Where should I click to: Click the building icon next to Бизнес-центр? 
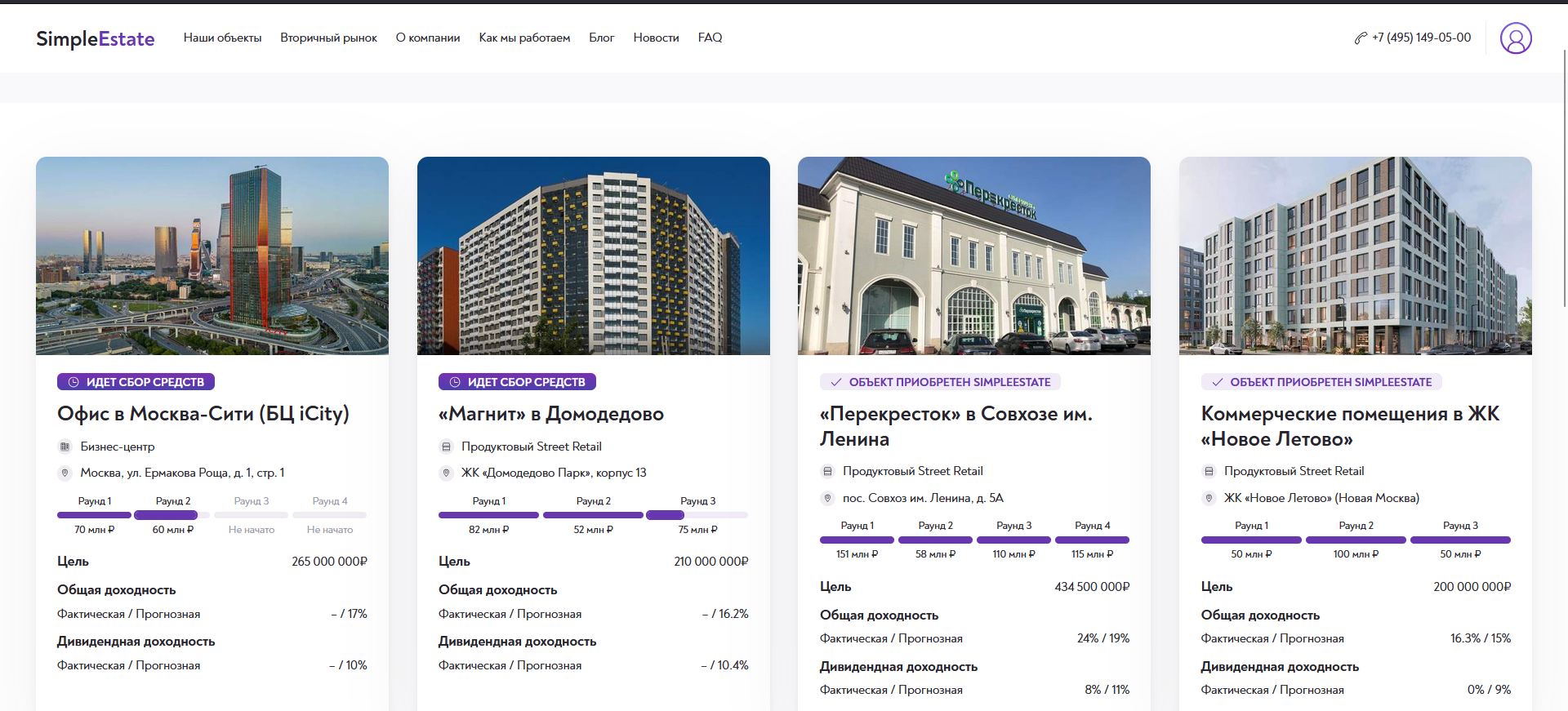click(65, 447)
